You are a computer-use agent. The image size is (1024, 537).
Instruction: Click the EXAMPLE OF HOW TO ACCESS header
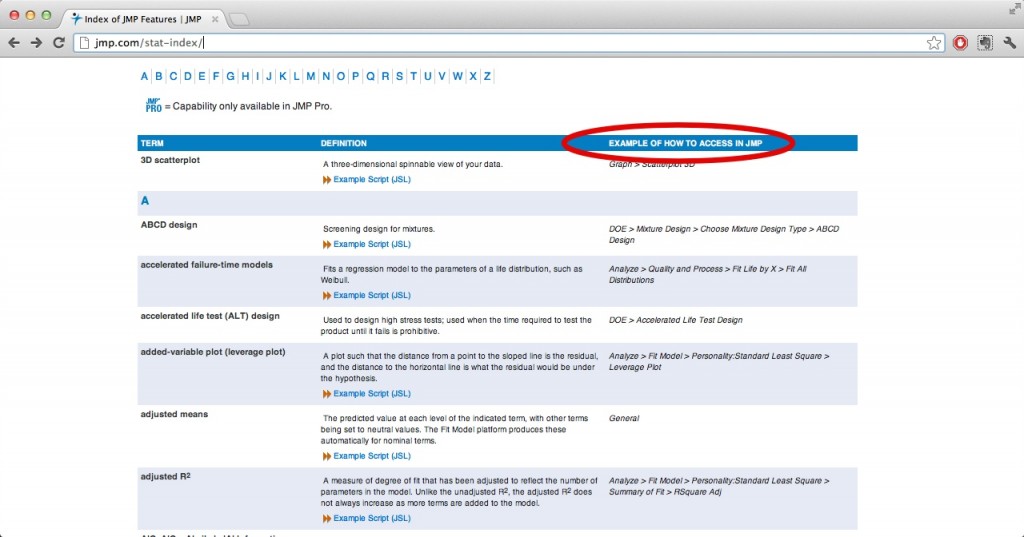tap(685, 143)
